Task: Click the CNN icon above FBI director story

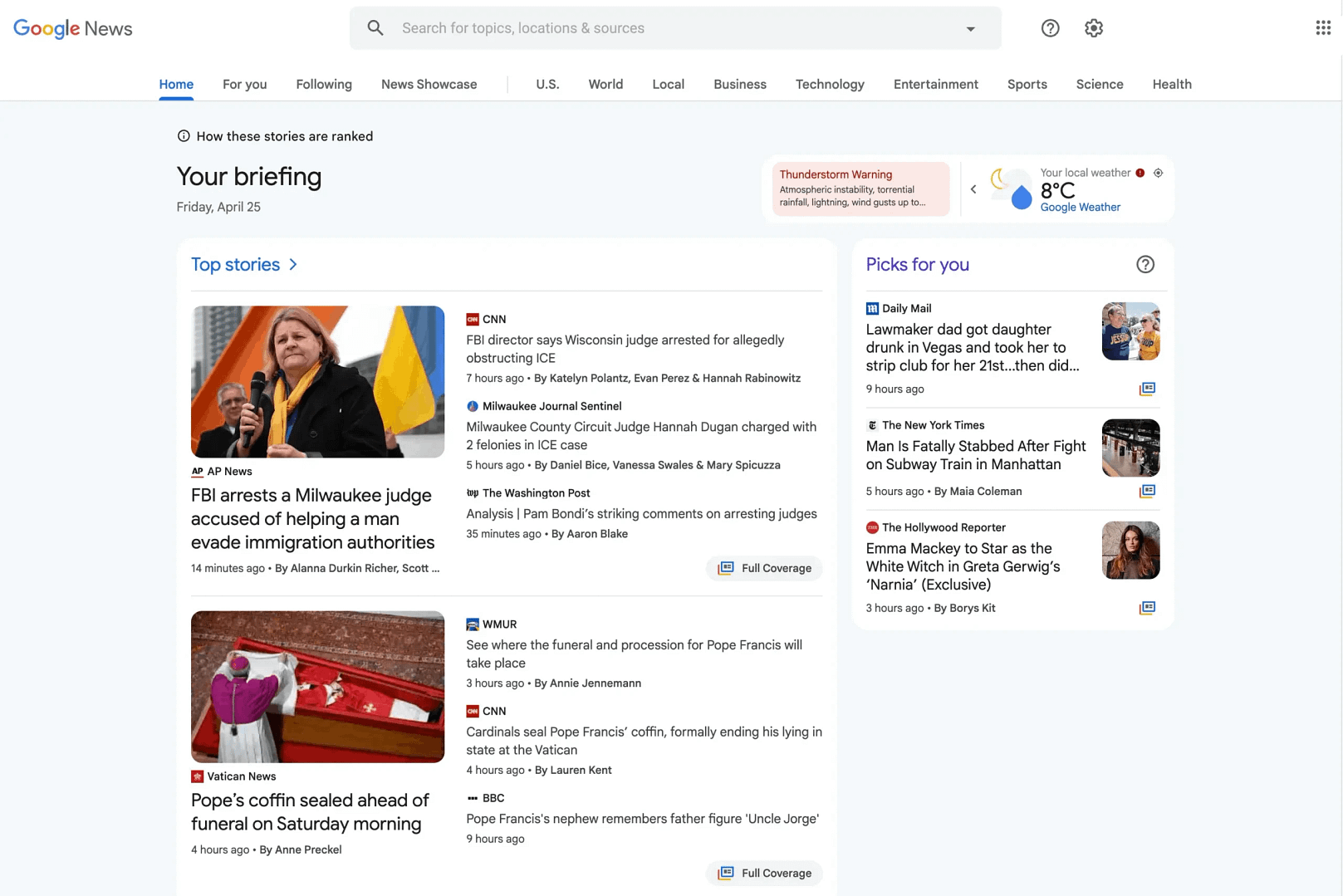Action: click(473, 320)
